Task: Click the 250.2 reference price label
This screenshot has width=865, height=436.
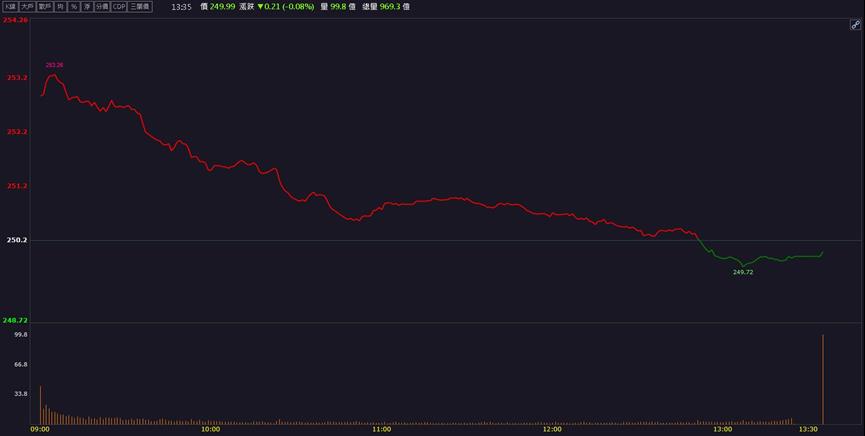Action: (x=17, y=240)
